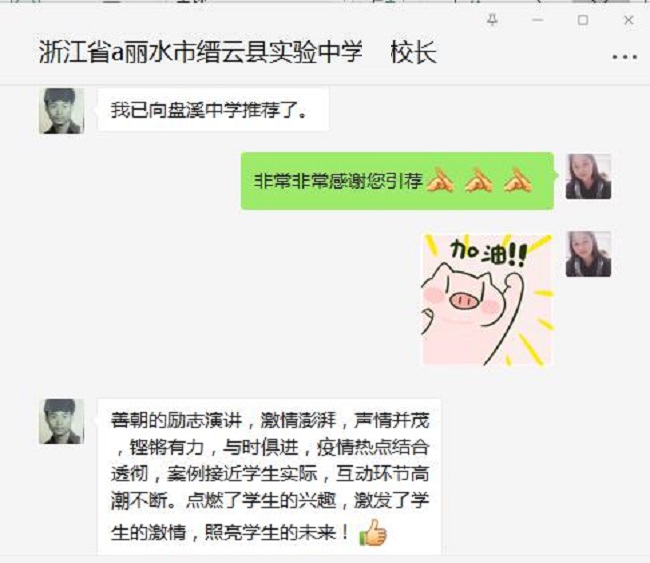650x563 pixels.
Task: Select the message 我已向盘溪中学推荐了
Action: [x=213, y=110]
